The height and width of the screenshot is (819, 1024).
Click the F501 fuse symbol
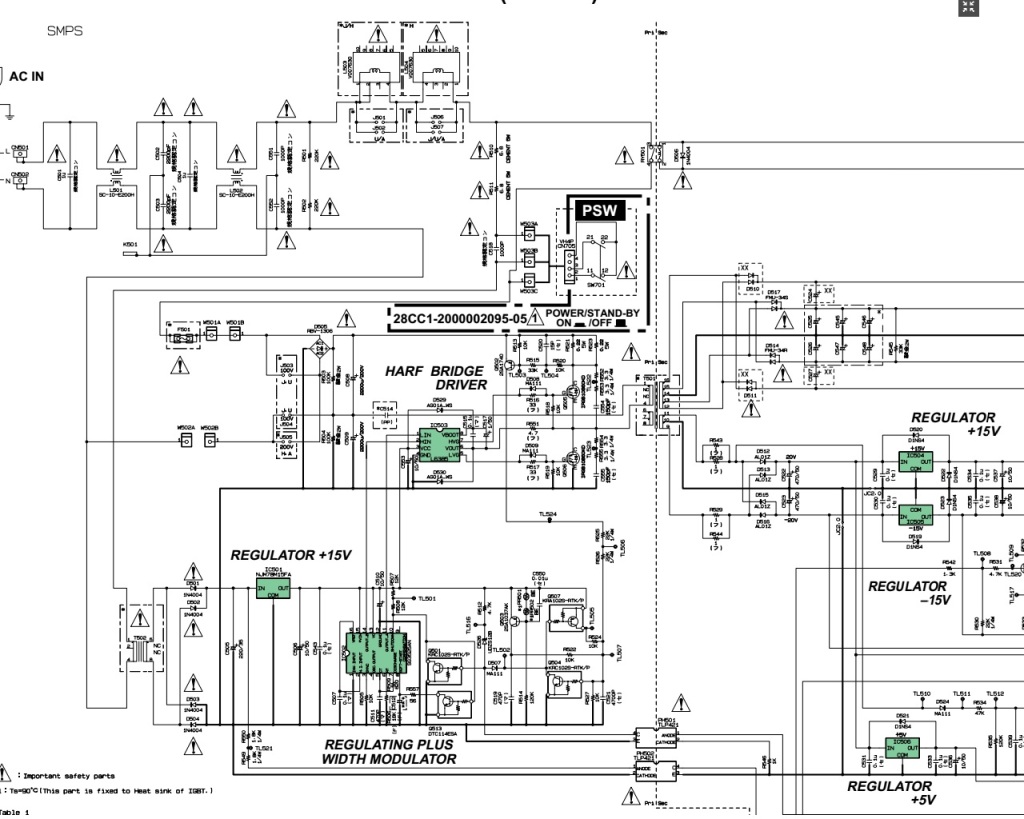[184, 340]
